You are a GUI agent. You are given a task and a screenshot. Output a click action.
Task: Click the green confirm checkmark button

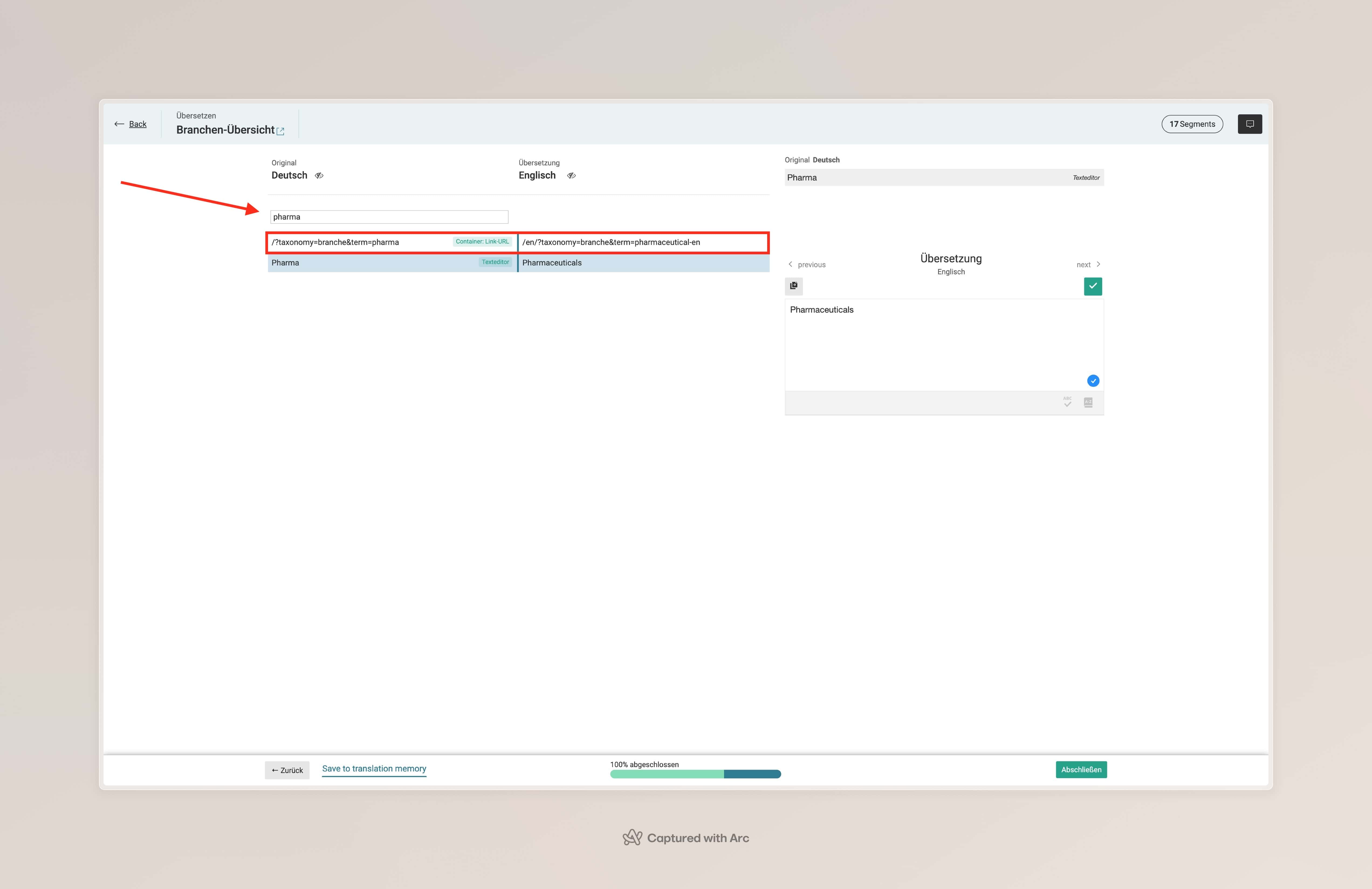[1092, 286]
